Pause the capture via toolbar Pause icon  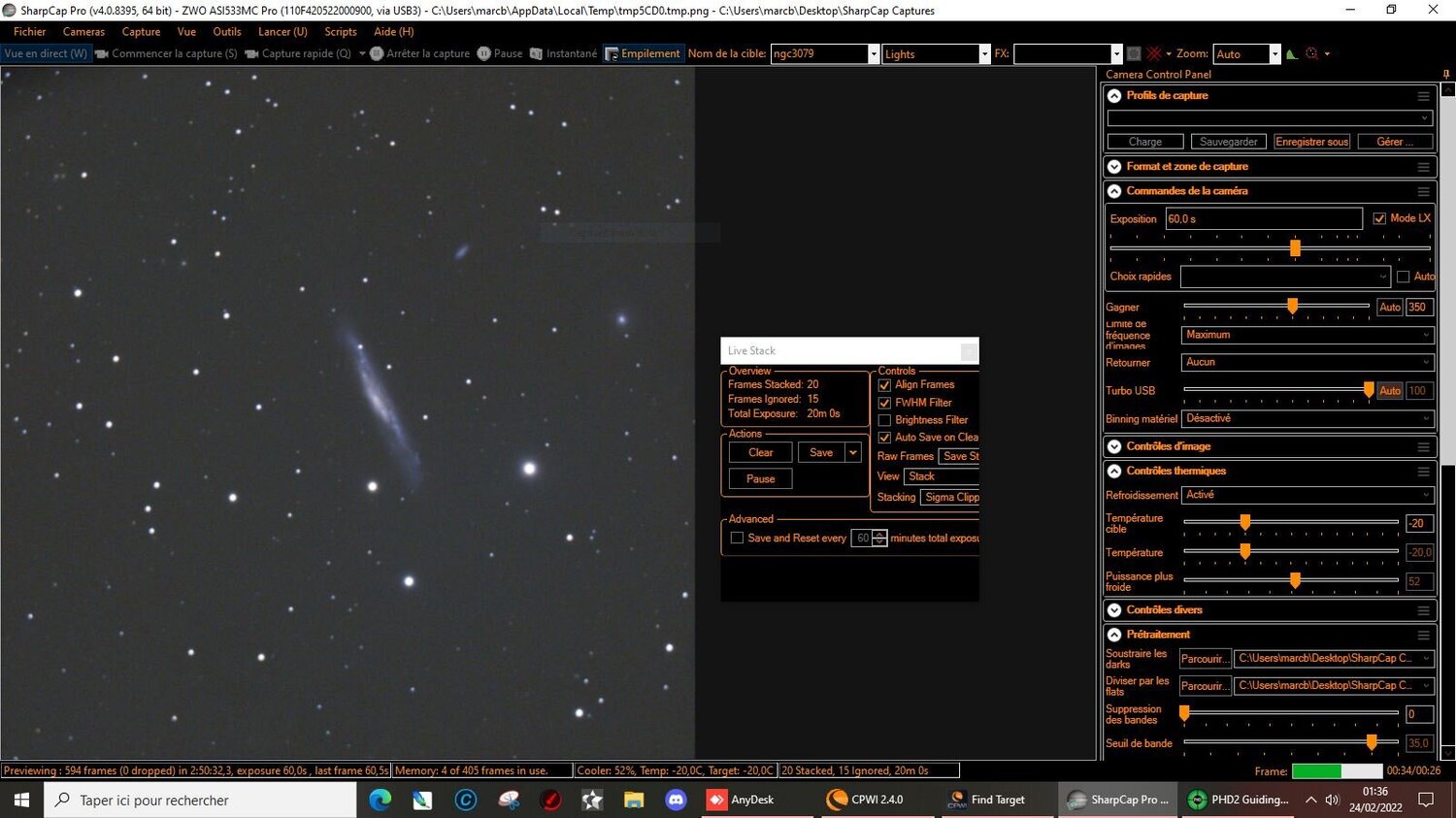coord(484,53)
